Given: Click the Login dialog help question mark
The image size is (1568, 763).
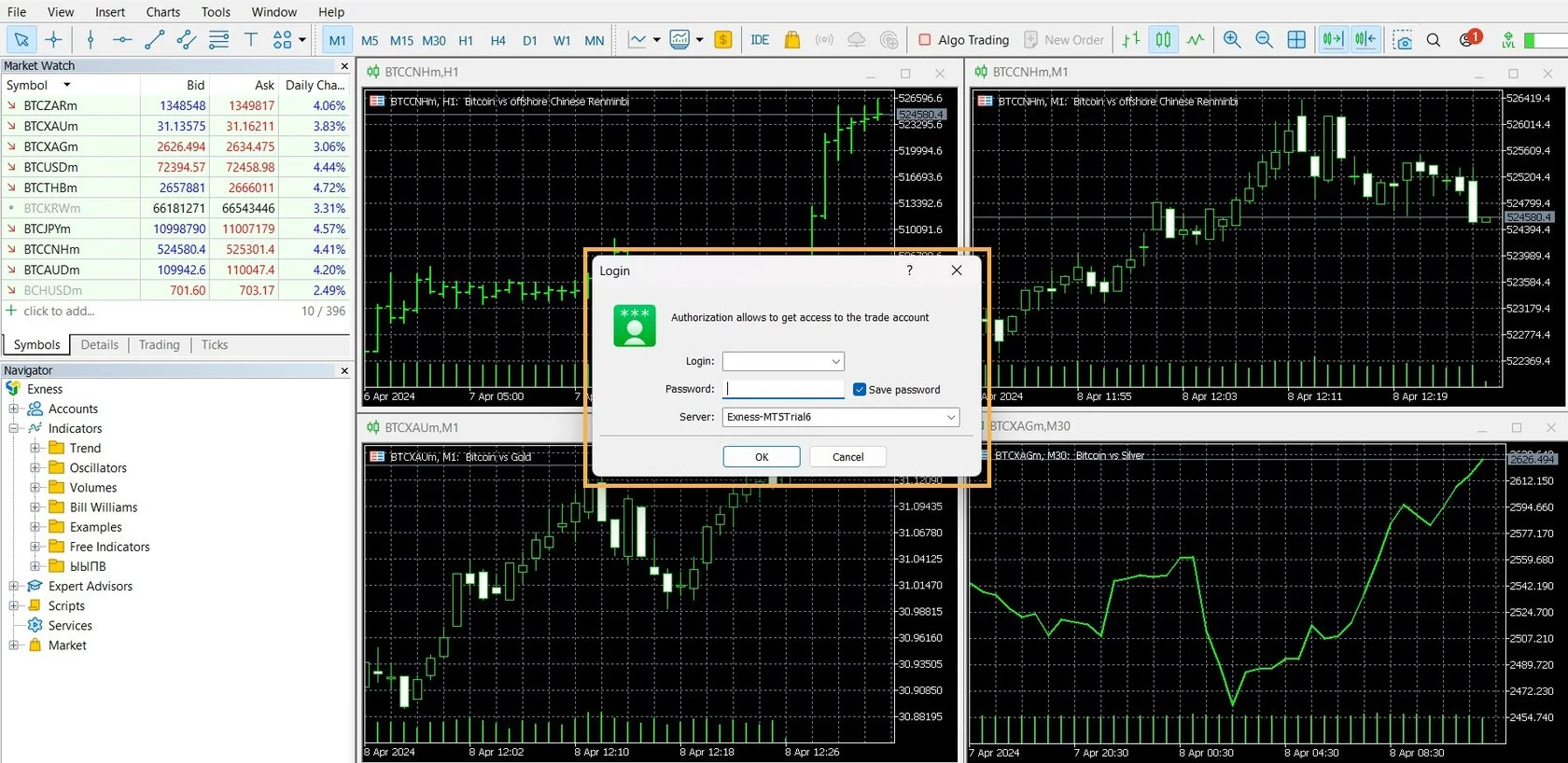Looking at the screenshot, I should [909, 270].
